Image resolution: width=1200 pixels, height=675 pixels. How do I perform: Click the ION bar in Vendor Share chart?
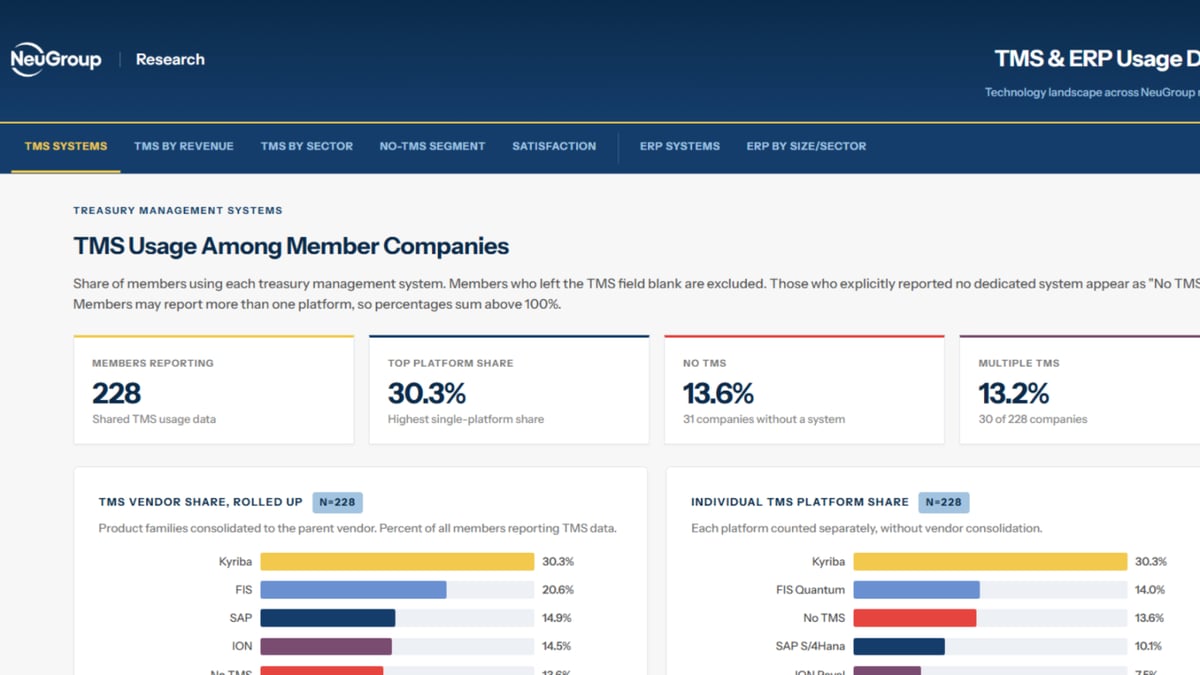(x=326, y=646)
